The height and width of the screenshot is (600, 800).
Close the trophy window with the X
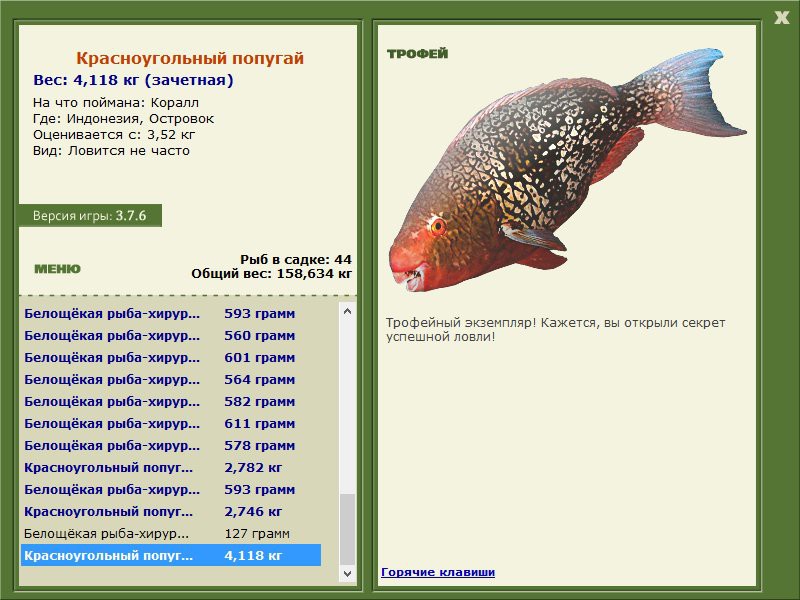tap(782, 18)
